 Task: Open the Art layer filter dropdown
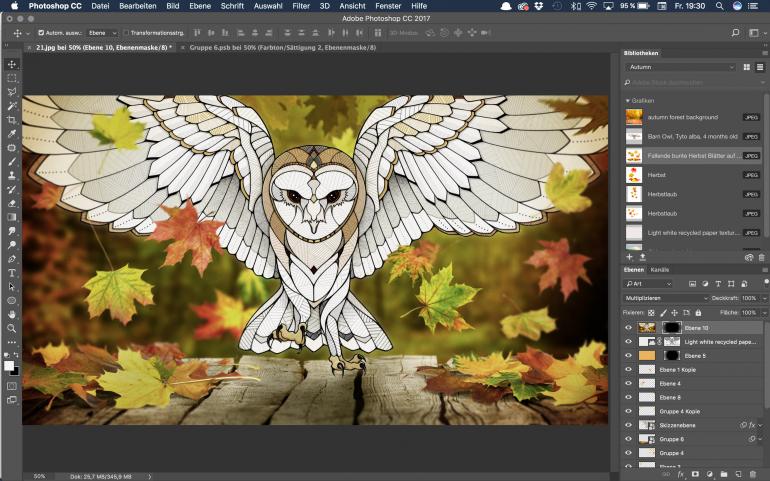coord(648,284)
